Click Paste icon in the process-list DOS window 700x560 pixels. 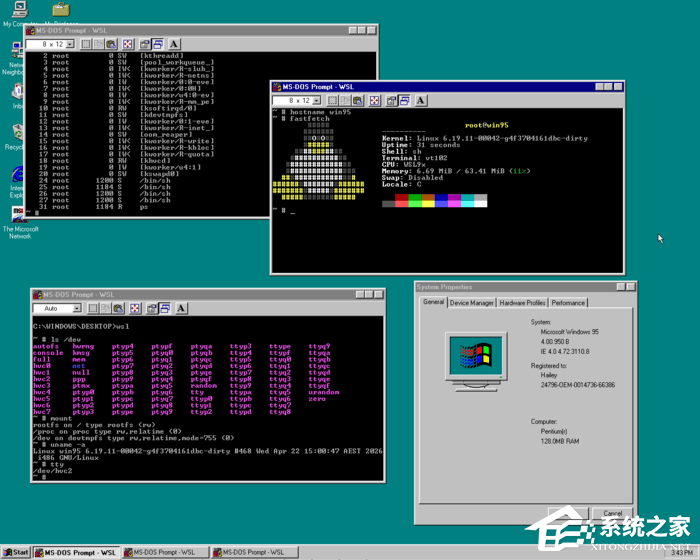pyautogui.click(x=111, y=44)
